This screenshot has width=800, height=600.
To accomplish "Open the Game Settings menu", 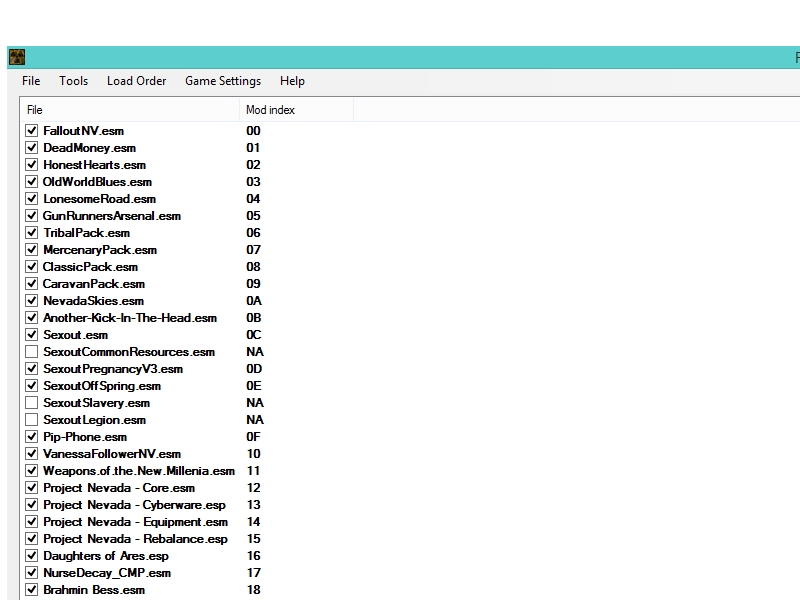I will point(223,81).
